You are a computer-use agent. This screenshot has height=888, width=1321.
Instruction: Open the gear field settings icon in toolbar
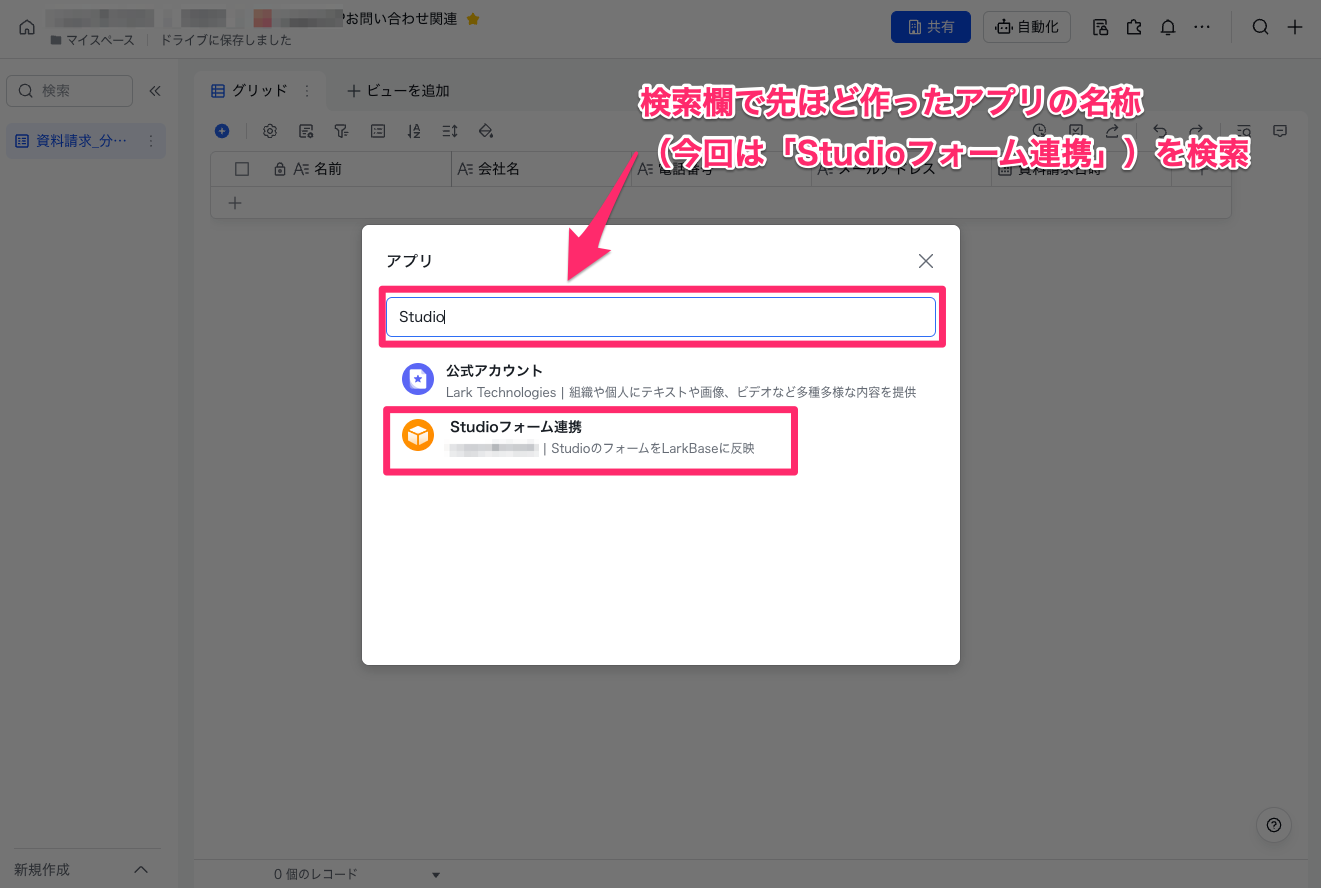[270, 131]
